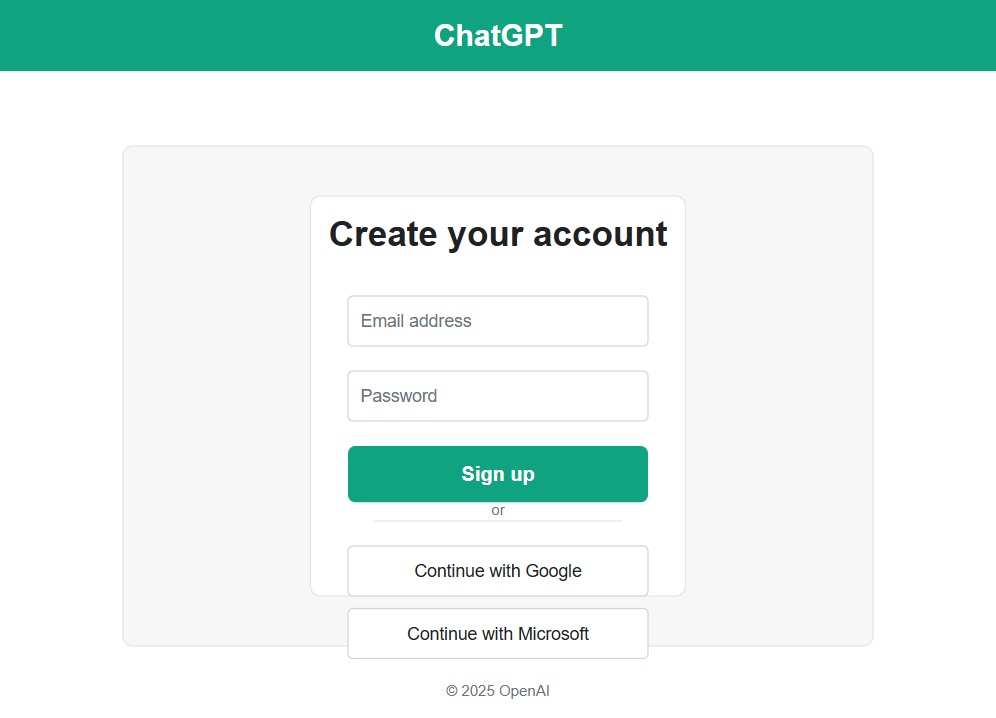Select Continue with Microsoft

497,634
